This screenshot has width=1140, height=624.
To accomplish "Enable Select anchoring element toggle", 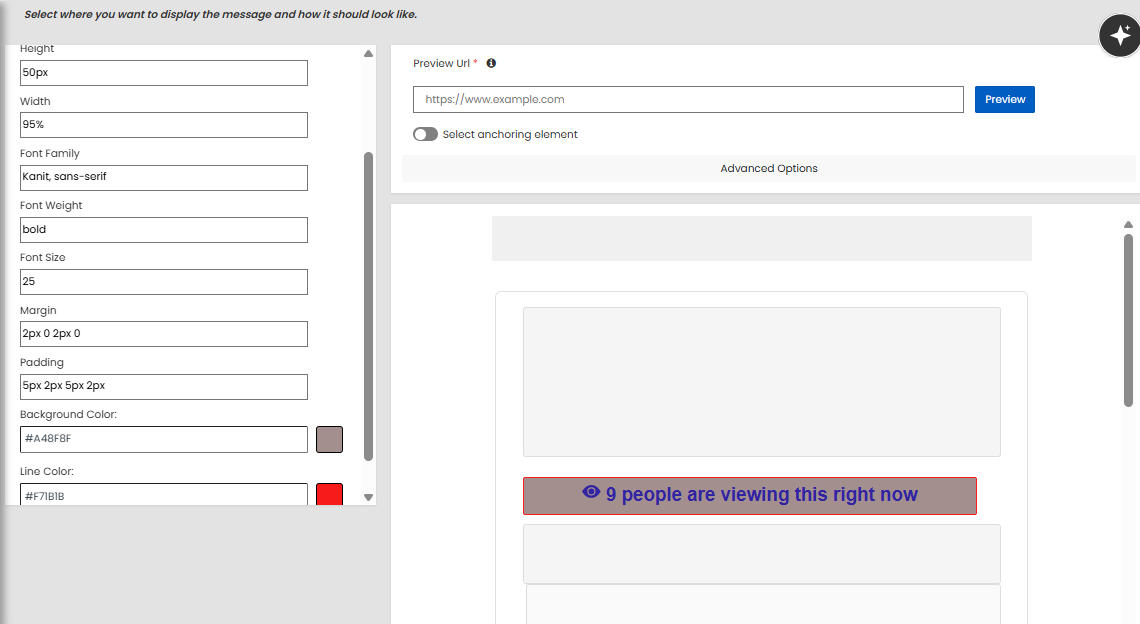I will click(425, 134).
